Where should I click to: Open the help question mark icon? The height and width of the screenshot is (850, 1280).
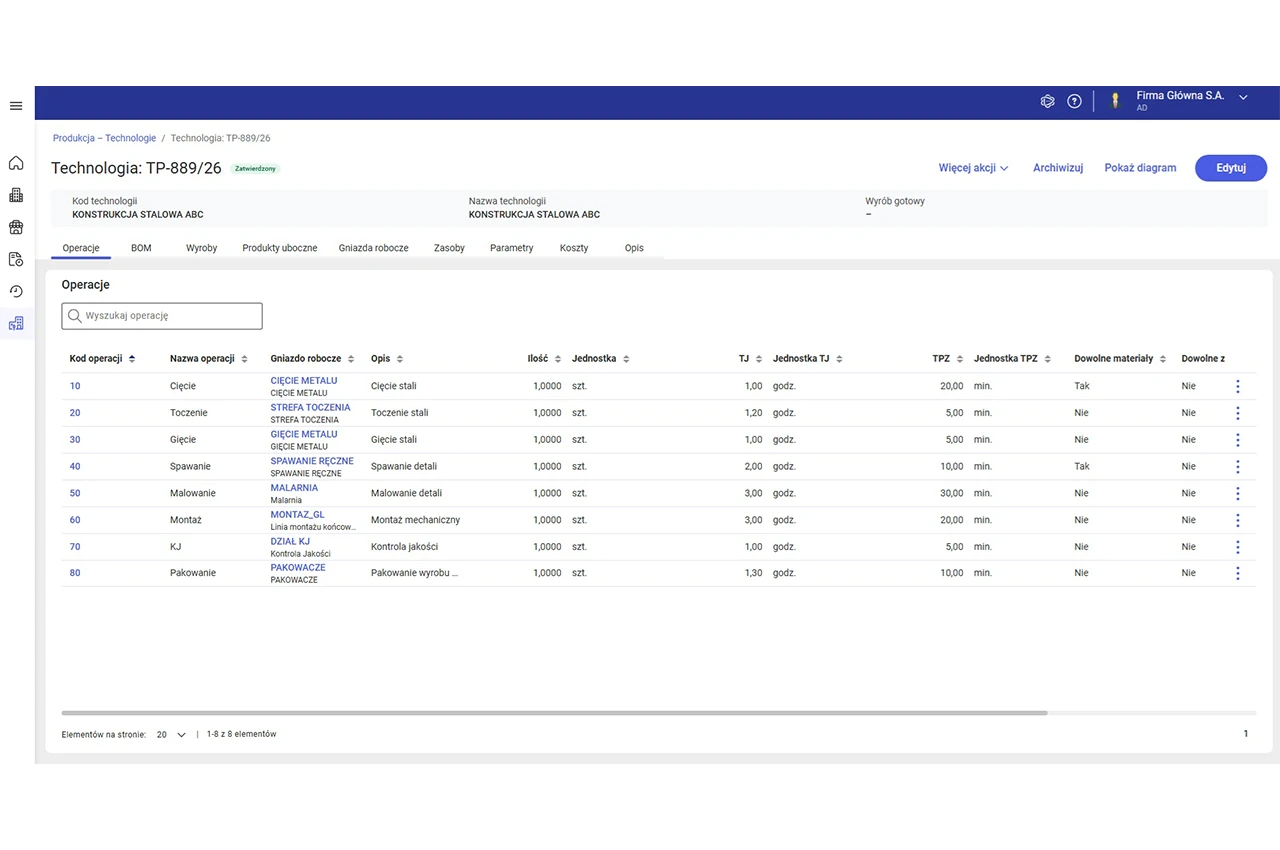click(1074, 101)
